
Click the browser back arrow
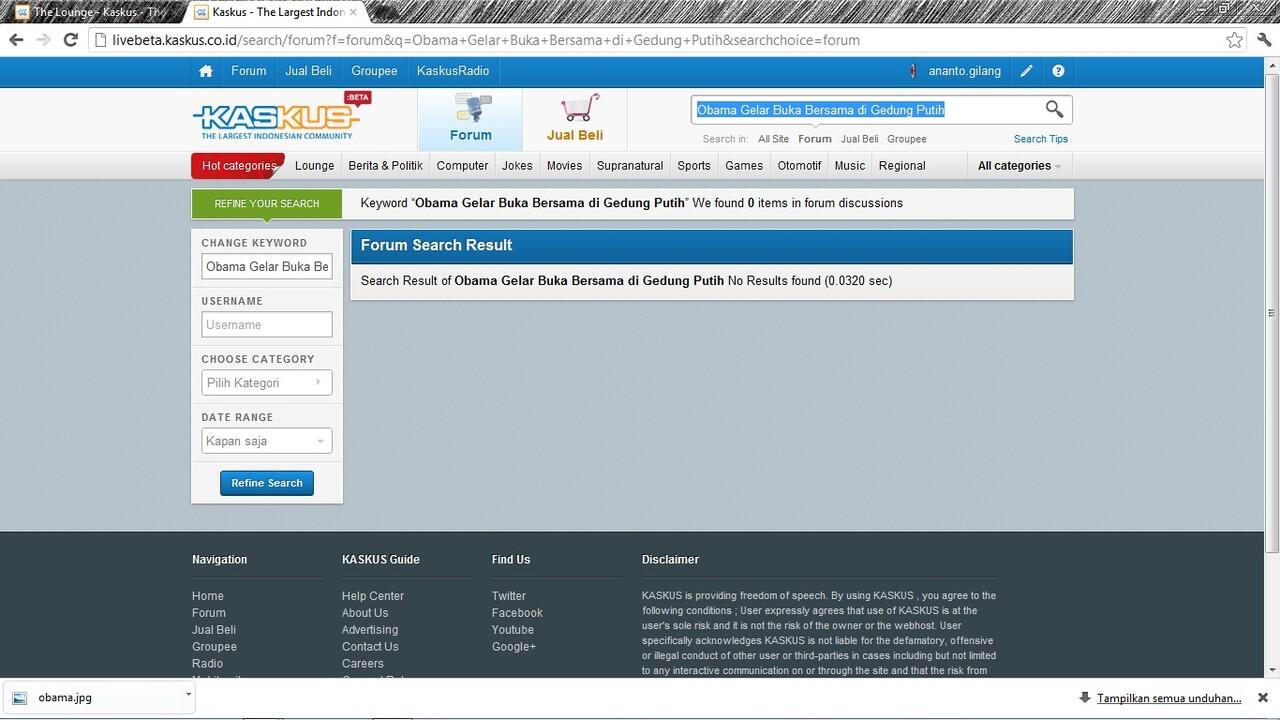pos(16,40)
